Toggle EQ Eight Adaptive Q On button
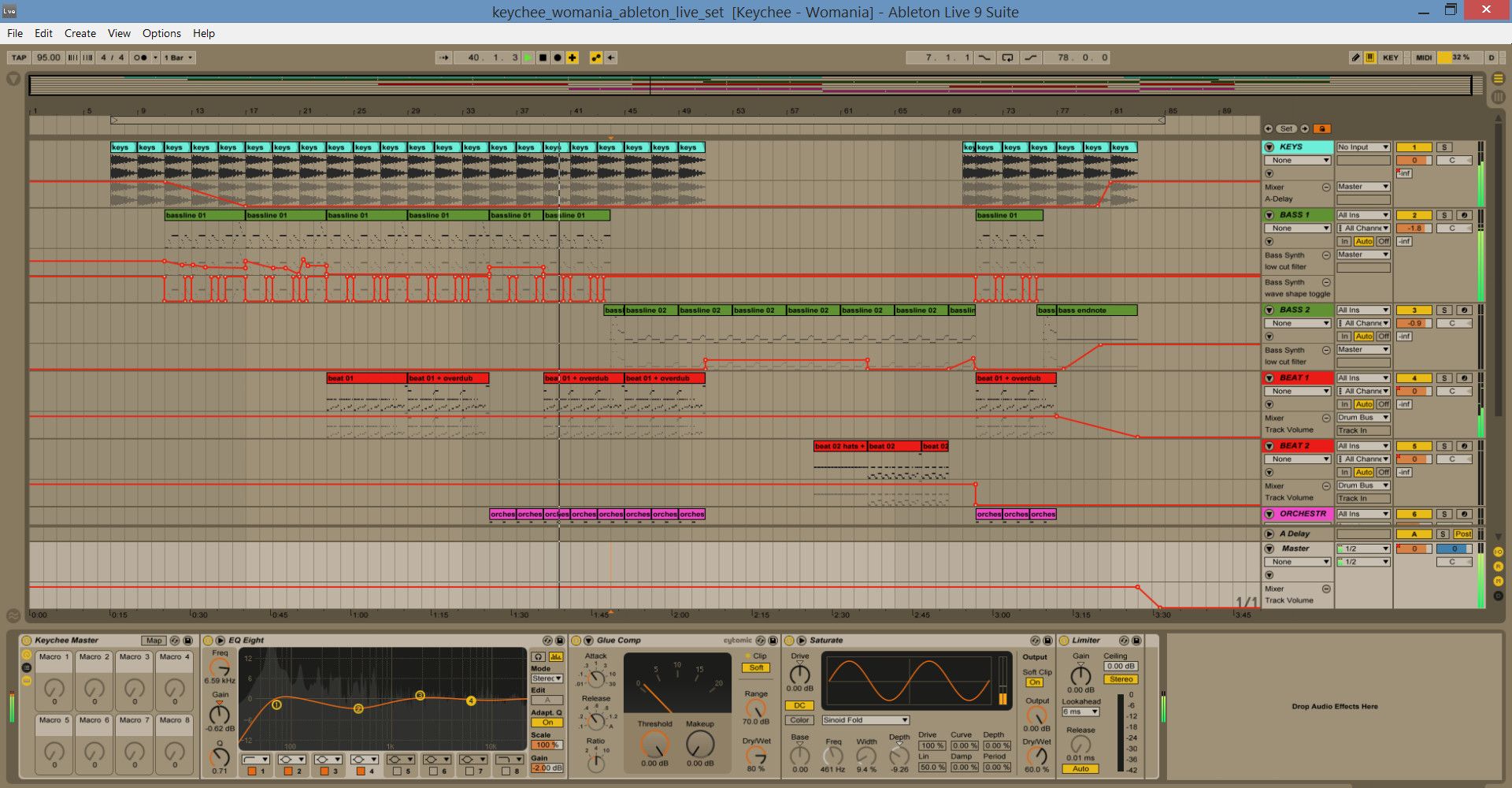 coord(547,723)
